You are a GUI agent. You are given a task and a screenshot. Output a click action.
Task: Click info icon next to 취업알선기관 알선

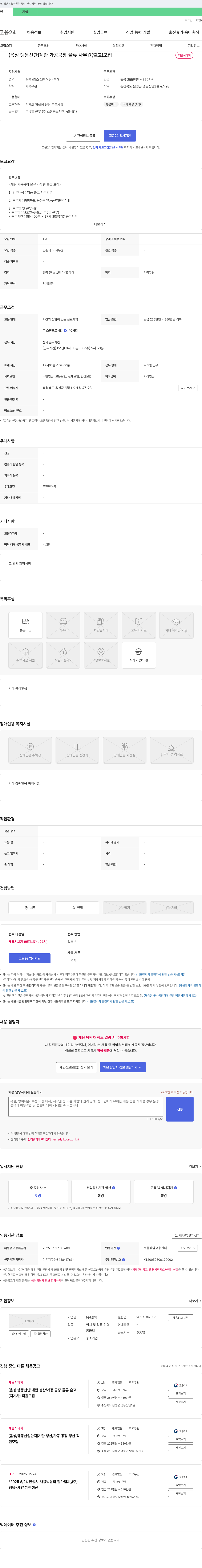(x=114, y=1188)
